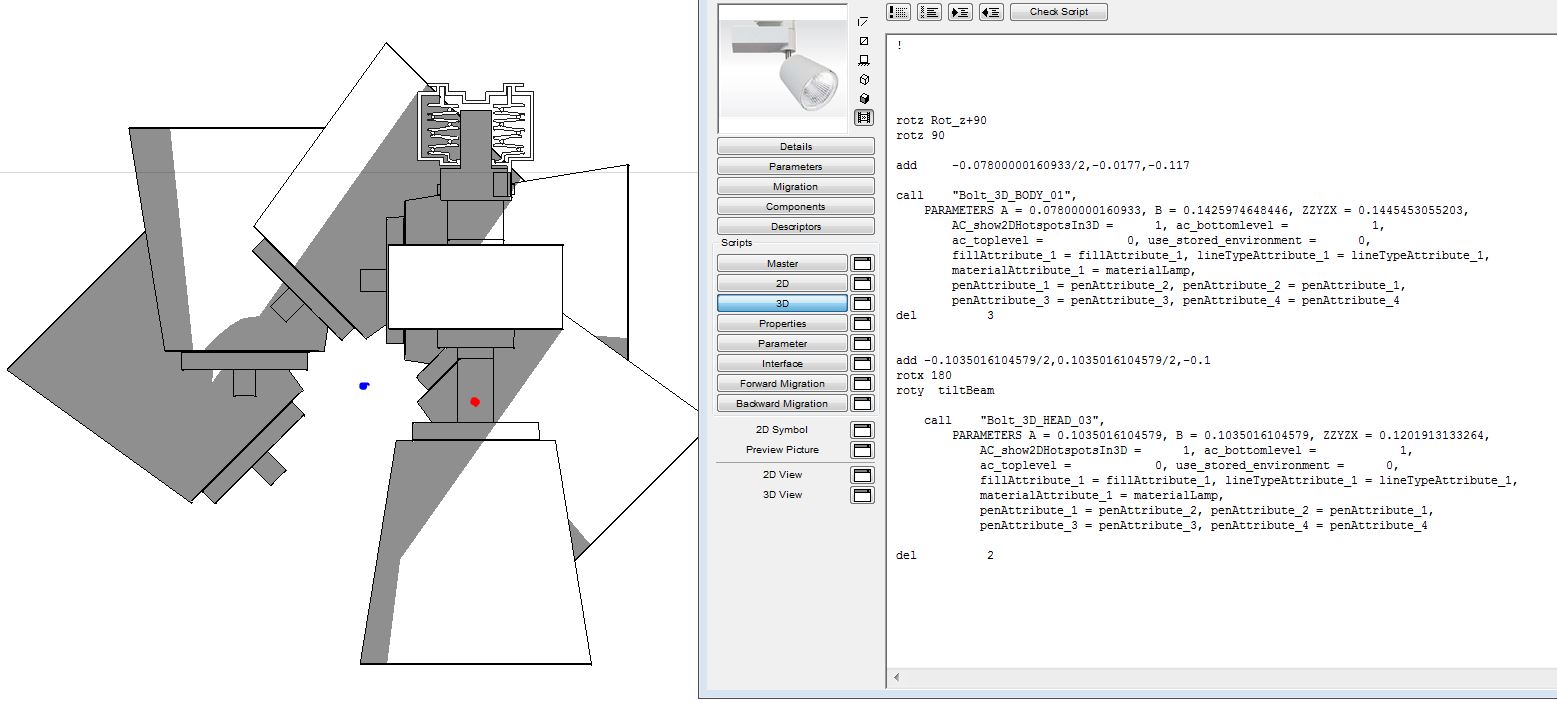Open the Forward Migration script
Viewport: 1557px width, 706px height.
[781, 383]
